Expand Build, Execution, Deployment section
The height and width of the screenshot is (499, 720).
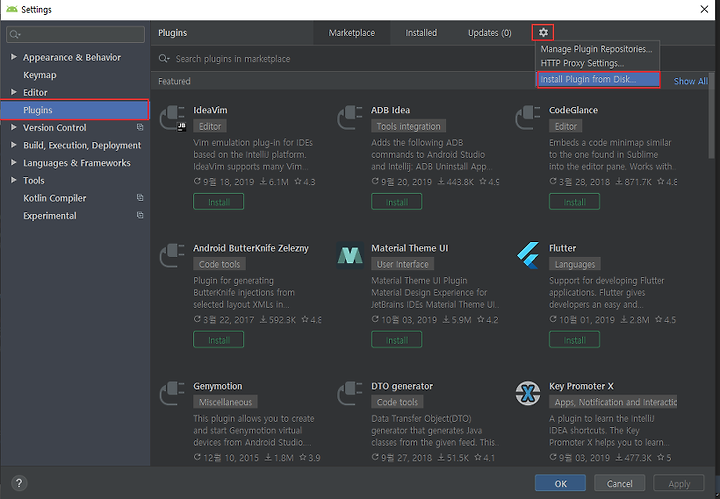(x=14, y=145)
